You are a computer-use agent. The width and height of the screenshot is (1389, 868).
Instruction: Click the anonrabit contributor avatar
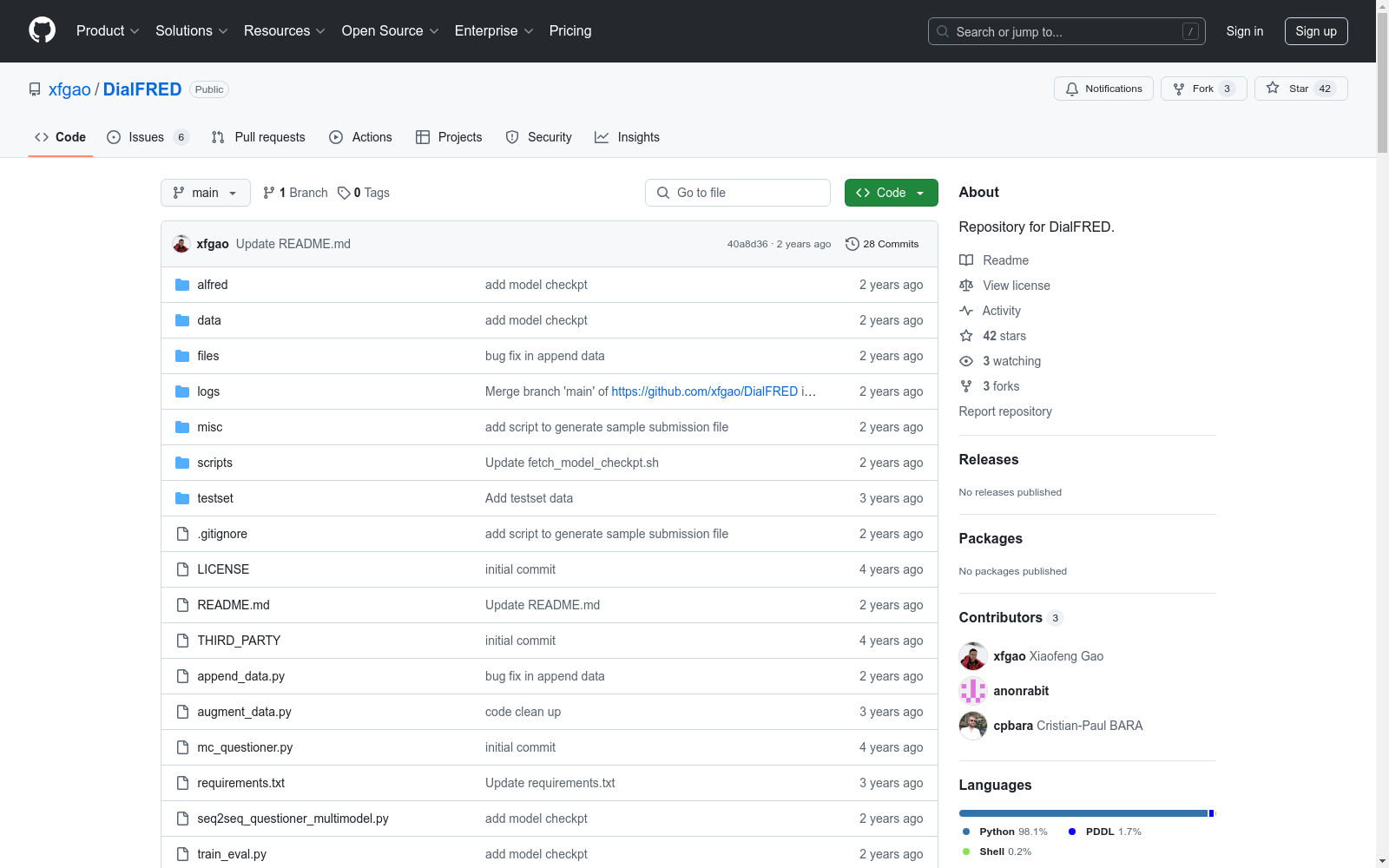973,691
